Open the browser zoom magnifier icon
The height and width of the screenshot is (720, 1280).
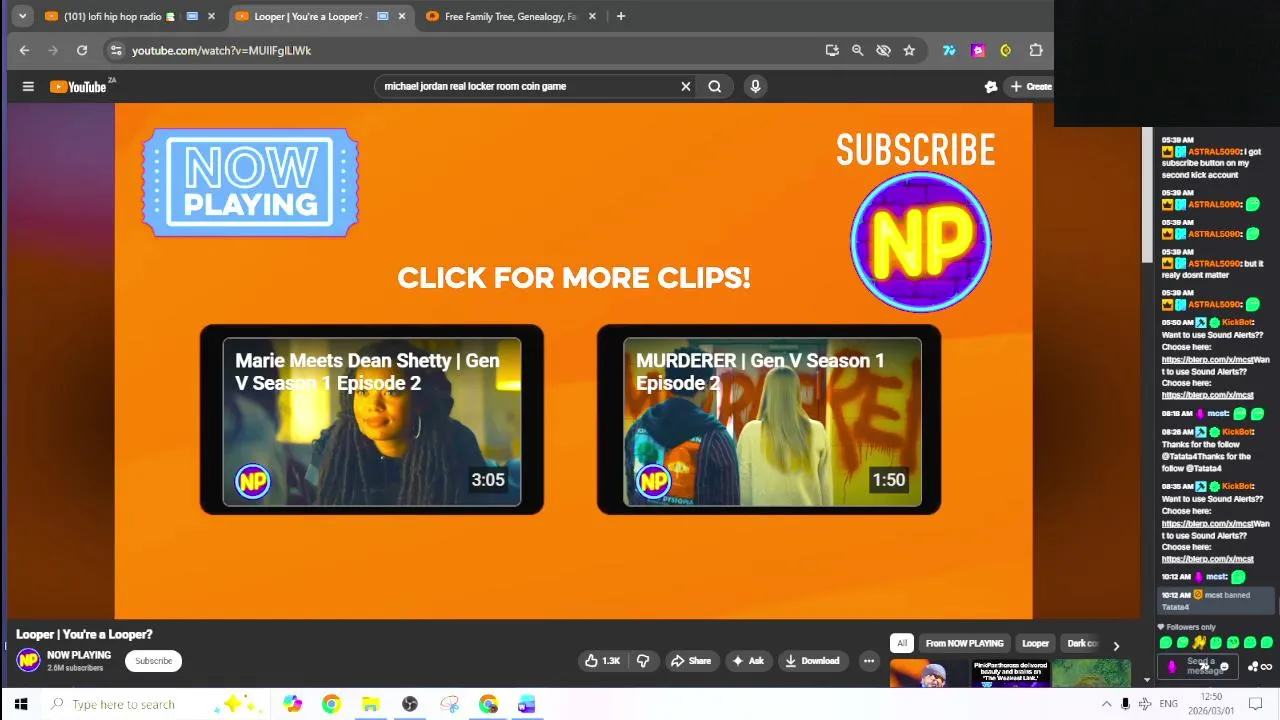click(x=857, y=50)
